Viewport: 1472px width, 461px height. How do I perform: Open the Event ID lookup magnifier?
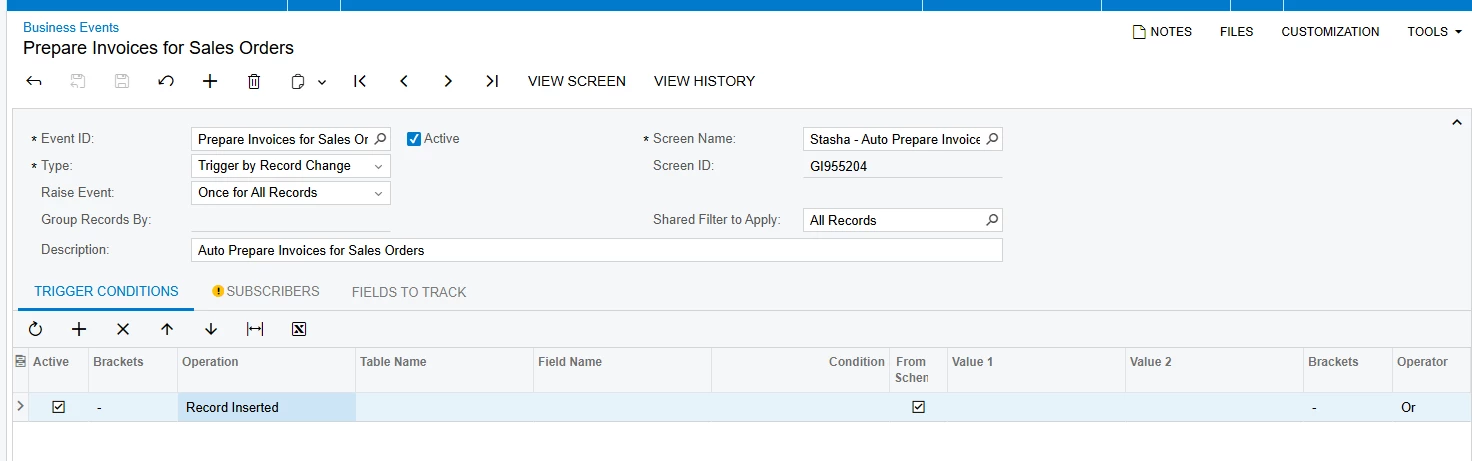(x=380, y=139)
